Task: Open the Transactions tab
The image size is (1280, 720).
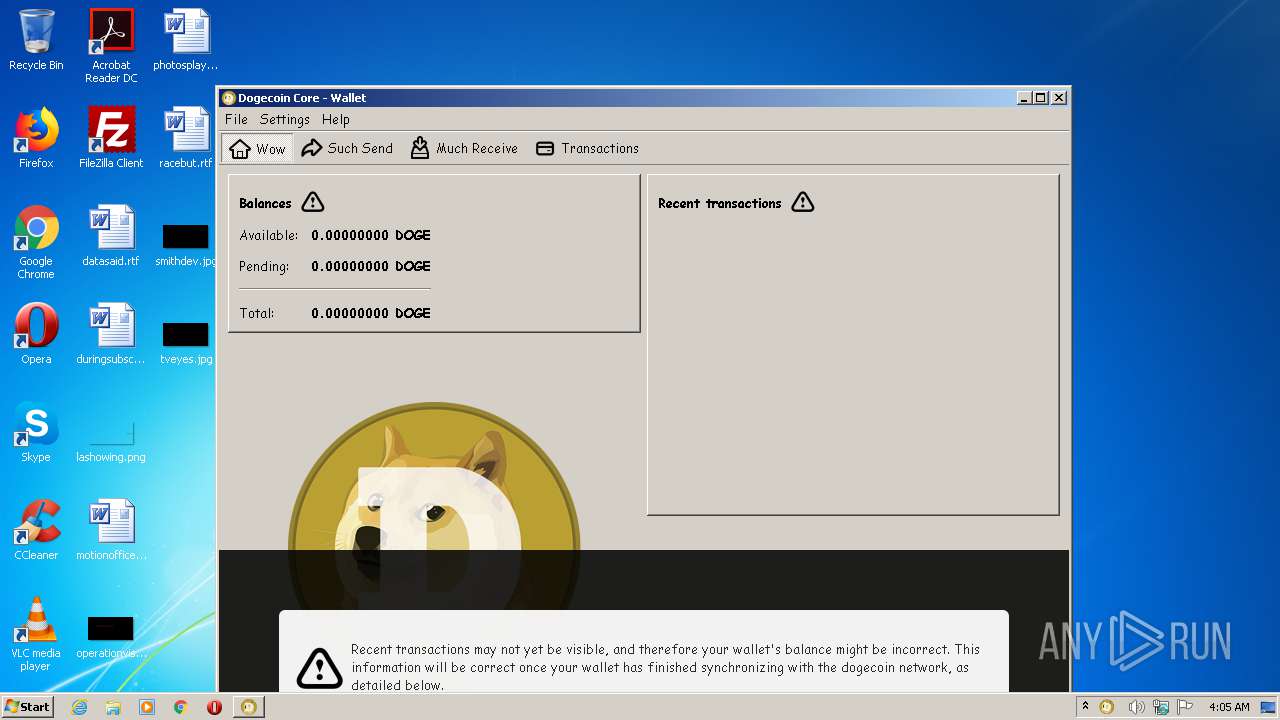Action: (x=587, y=148)
